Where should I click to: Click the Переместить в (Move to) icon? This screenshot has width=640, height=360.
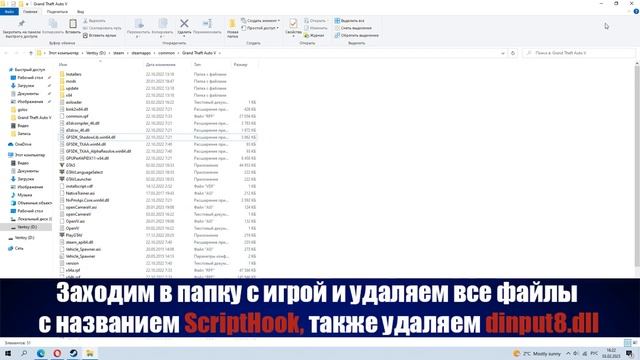coord(139,24)
